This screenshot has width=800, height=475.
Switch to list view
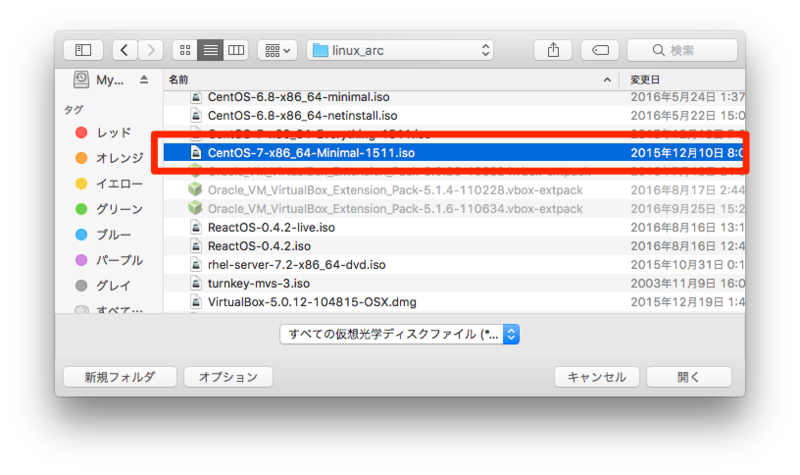pyautogui.click(x=210, y=50)
